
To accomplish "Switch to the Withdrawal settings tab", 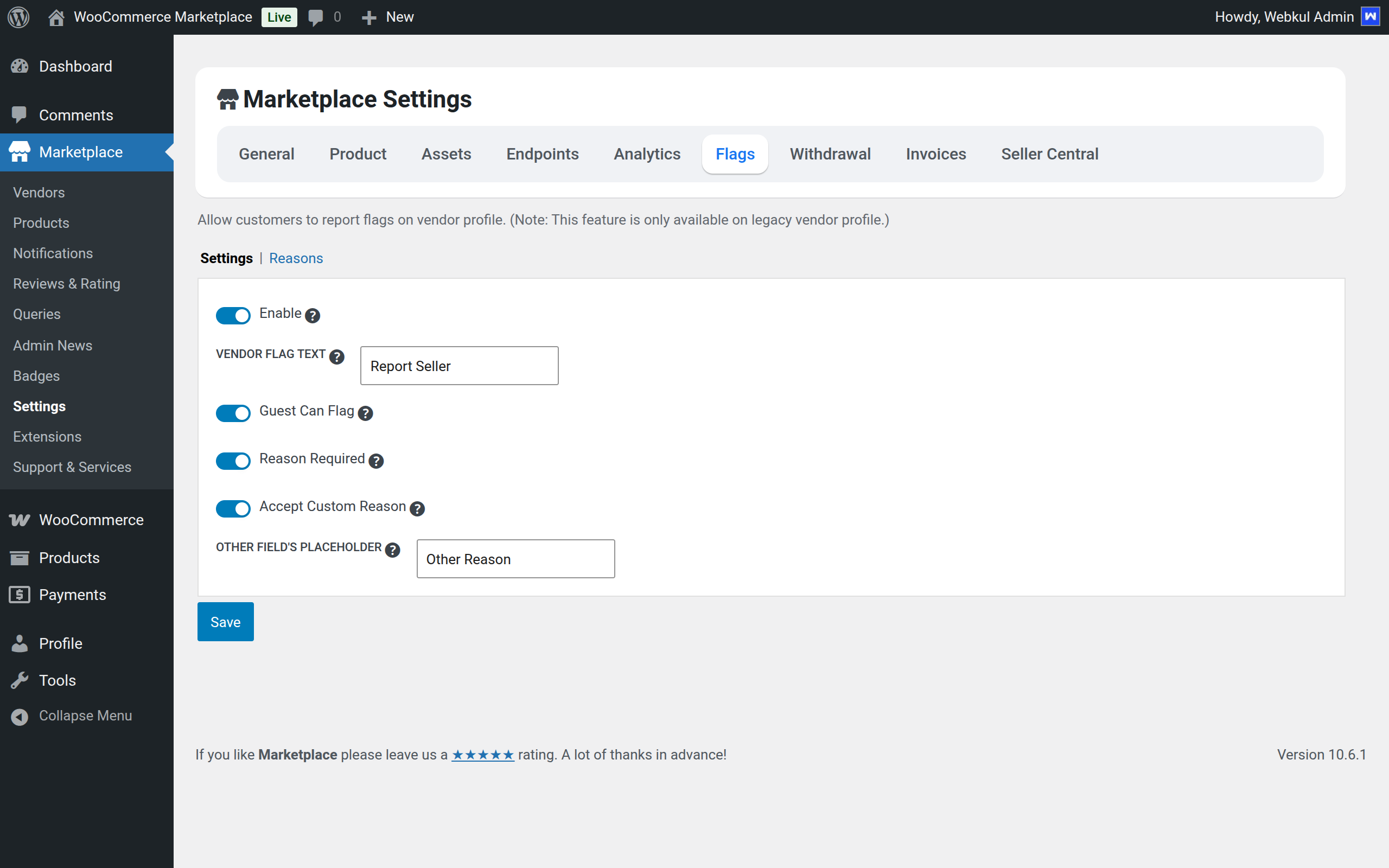I will [830, 154].
